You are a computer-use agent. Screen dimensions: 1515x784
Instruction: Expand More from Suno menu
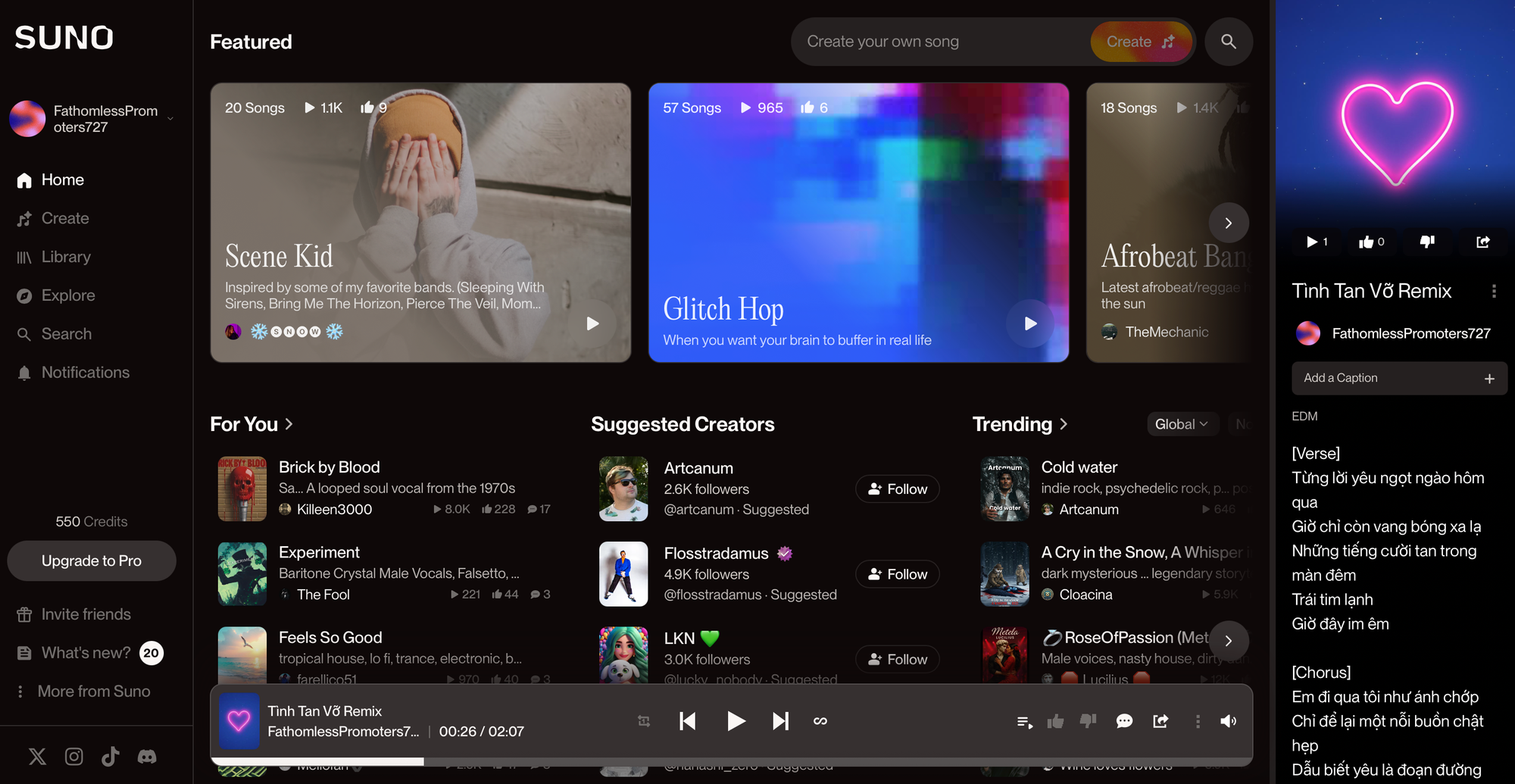click(83, 691)
